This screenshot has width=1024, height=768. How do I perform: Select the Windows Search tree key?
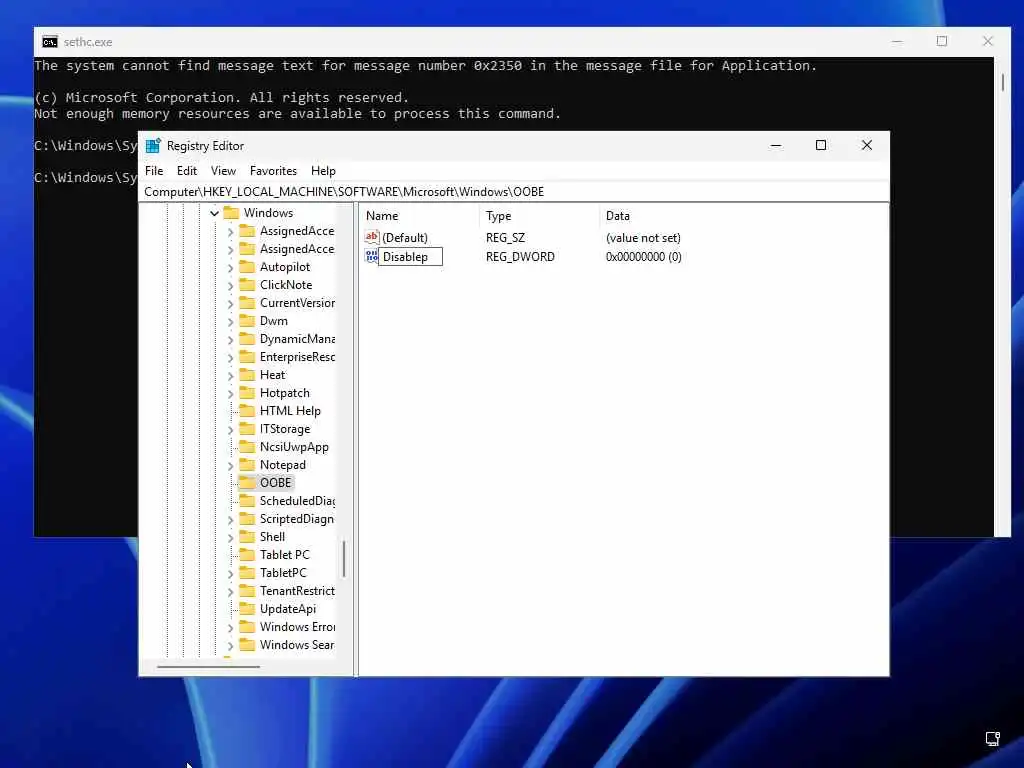pos(296,645)
